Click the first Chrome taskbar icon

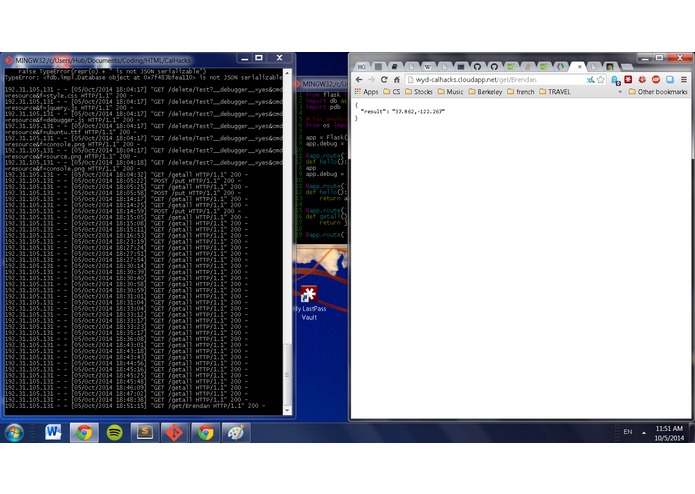[84, 432]
